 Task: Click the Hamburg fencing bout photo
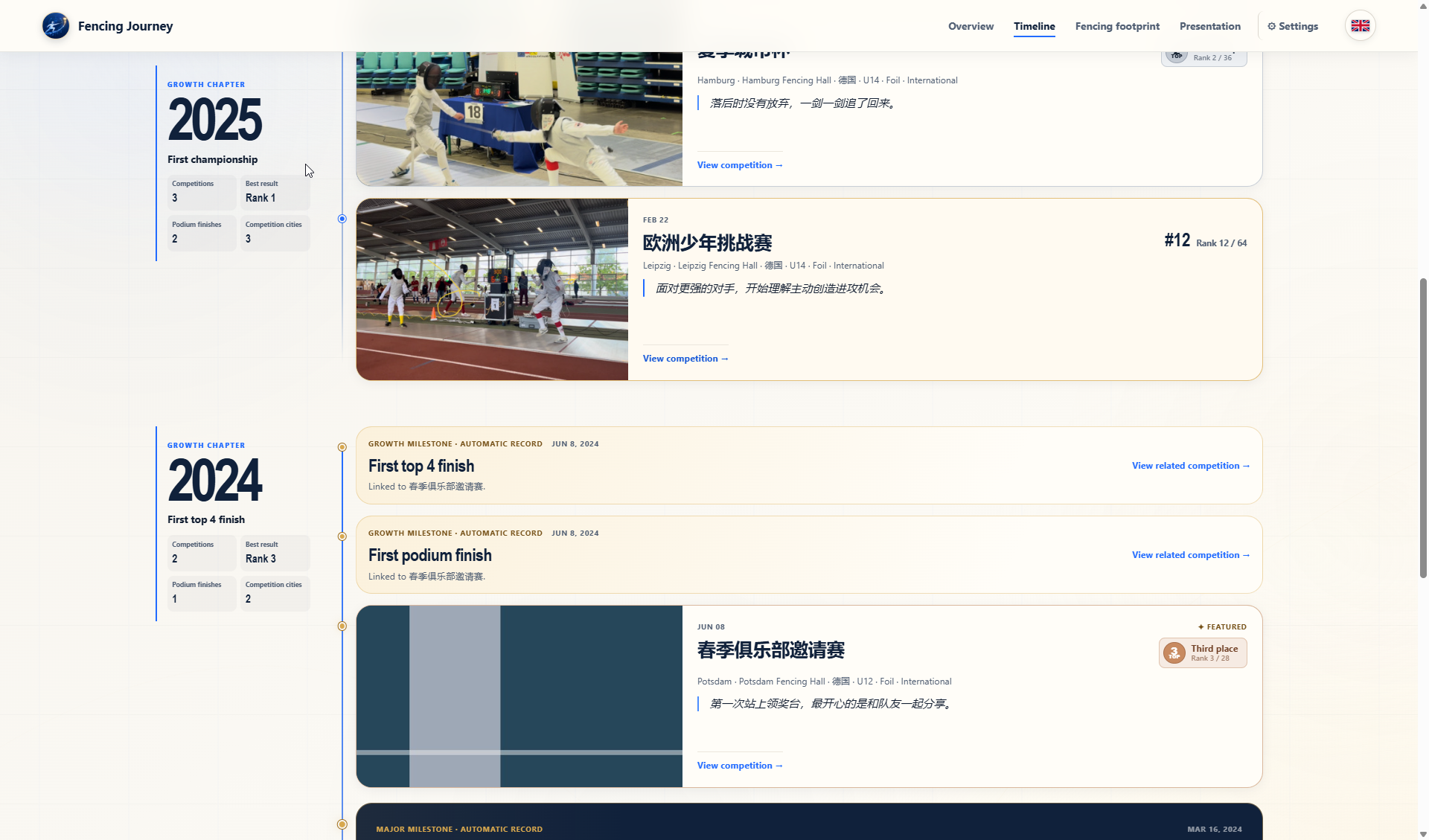click(520, 119)
